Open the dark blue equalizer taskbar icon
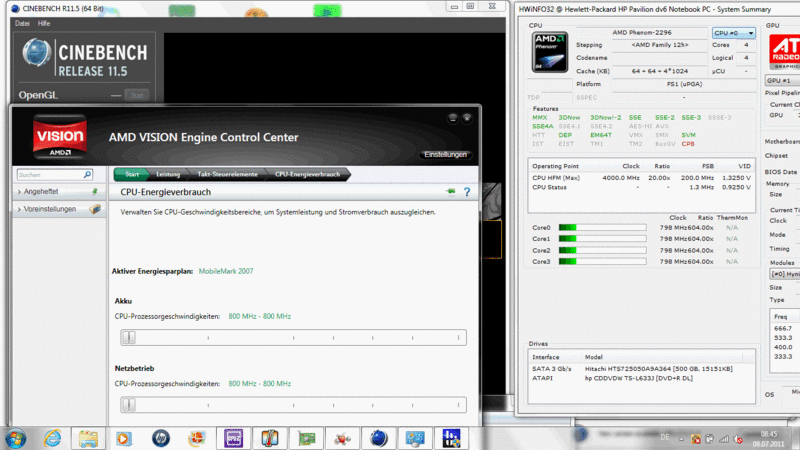This screenshot has height=450, width=800. tap(451, 438)
